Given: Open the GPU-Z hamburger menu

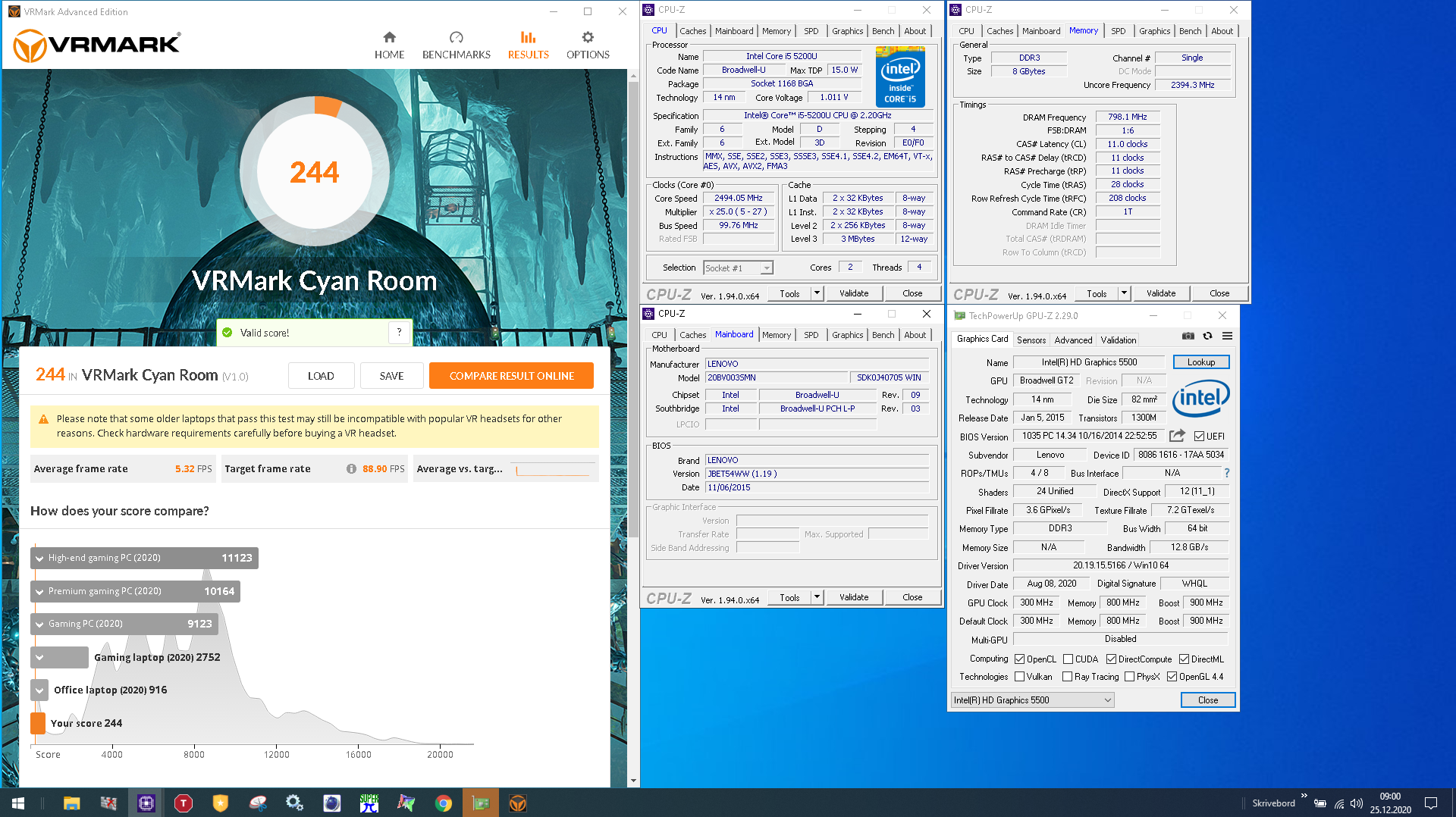Looking at the screenshot, I should point(1227,336).
